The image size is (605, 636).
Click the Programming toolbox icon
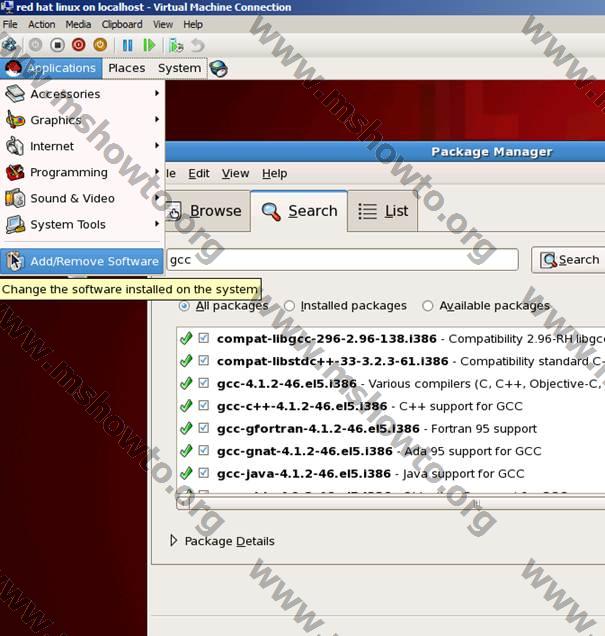point(15,172)
